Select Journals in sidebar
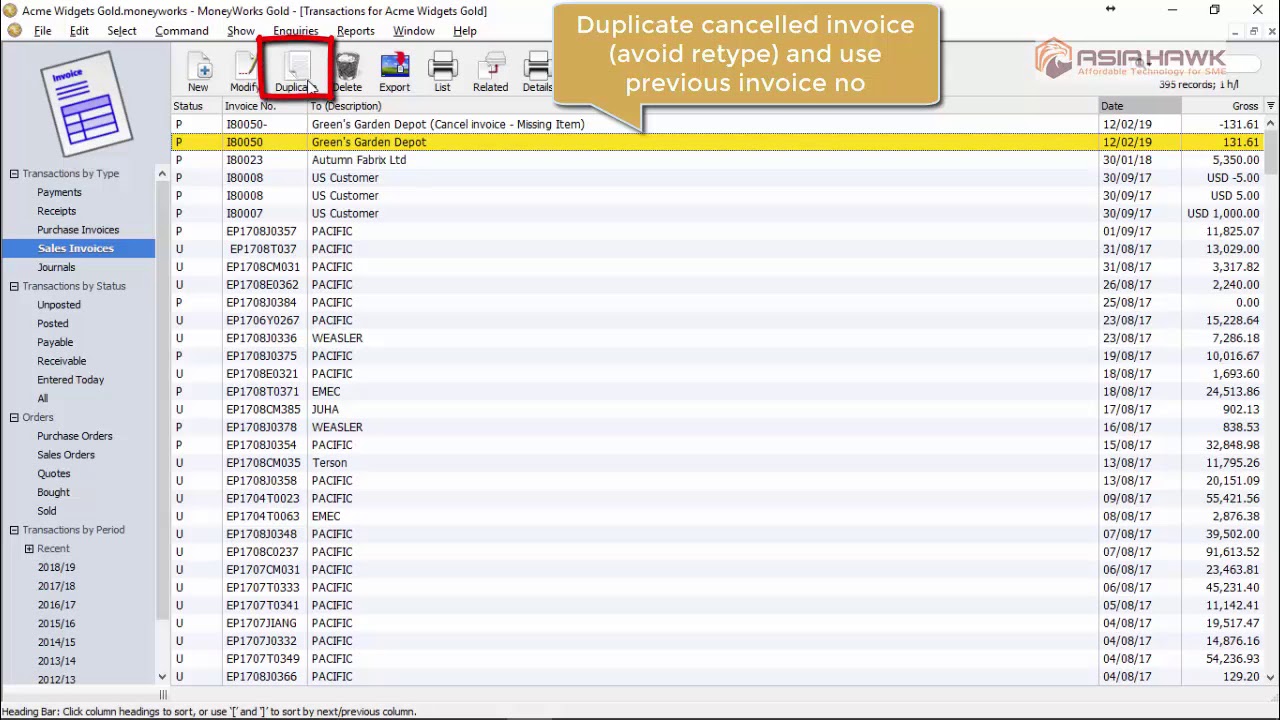The image size is (1280, 720). pos(56,267)
